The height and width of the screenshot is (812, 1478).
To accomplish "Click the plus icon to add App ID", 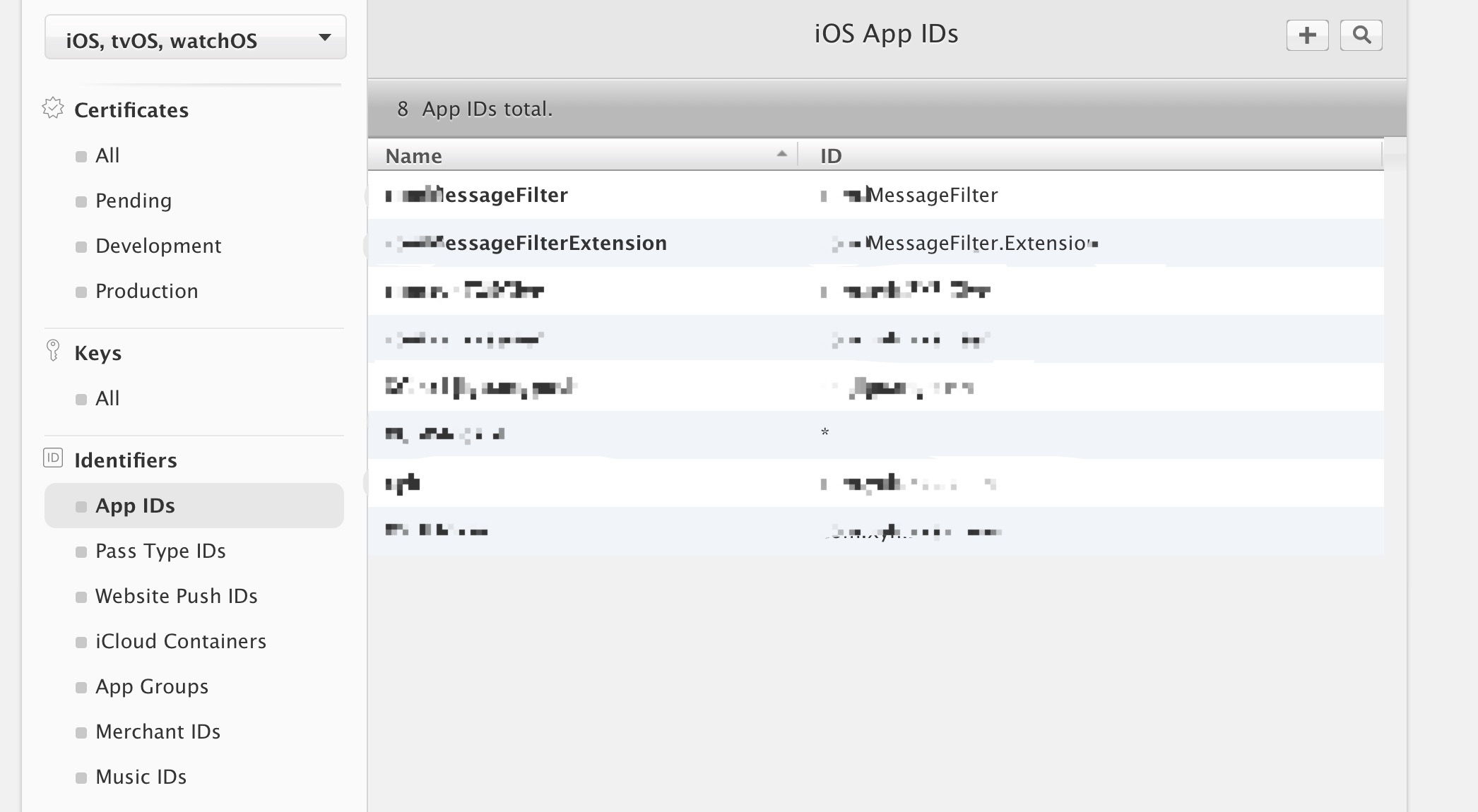I will [1307, 35].
